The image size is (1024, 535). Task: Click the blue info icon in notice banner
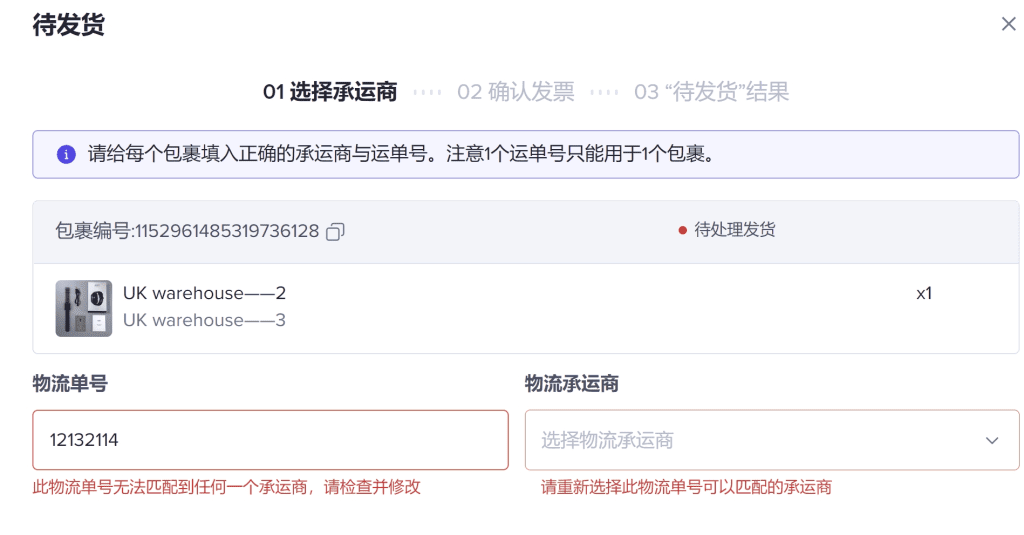pyautogui.click(x=66, y=154)
